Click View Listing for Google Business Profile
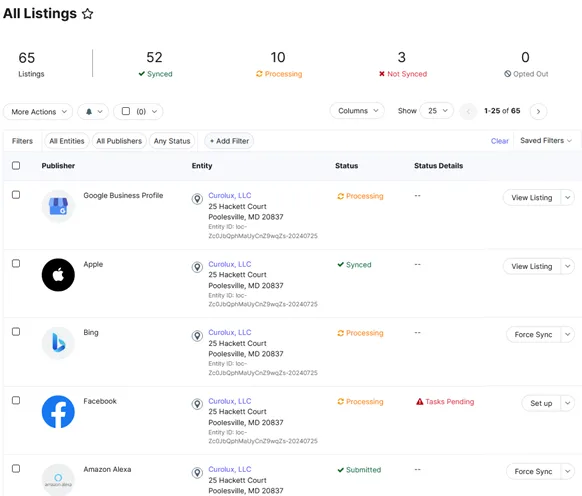The width and height of the screenshot is (582, 496). click(x=532, y=198)
